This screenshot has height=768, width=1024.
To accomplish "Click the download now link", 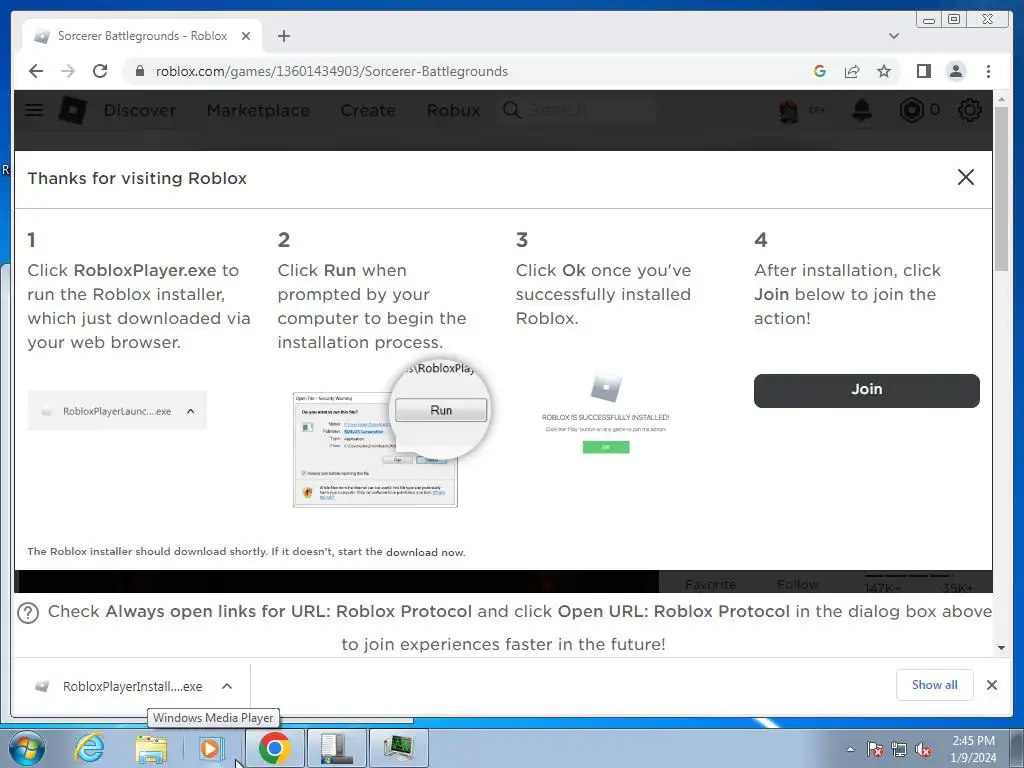I will point(425,552).
